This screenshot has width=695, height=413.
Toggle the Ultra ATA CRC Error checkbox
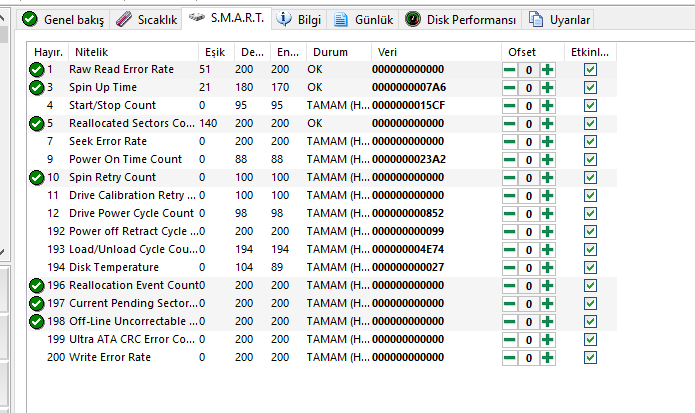click(590, 339)
